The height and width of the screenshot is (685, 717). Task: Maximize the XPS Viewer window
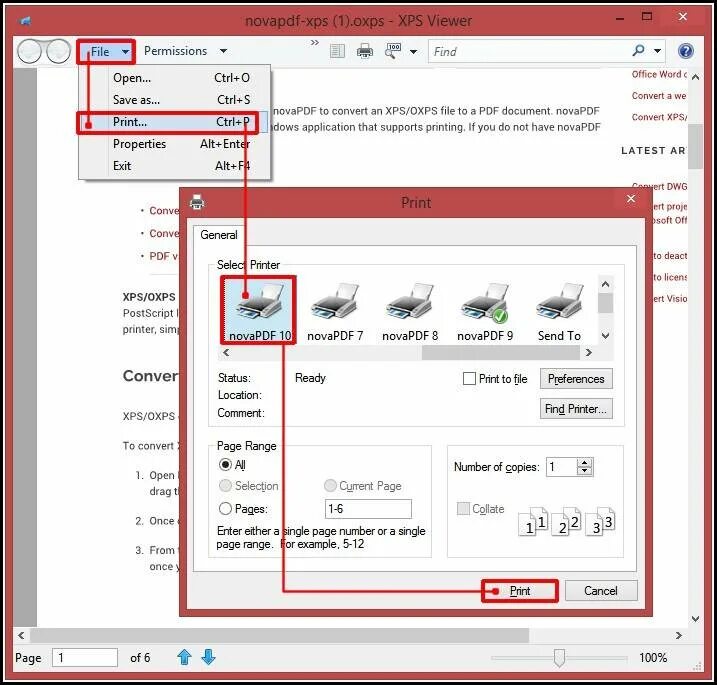coord(647,17)
